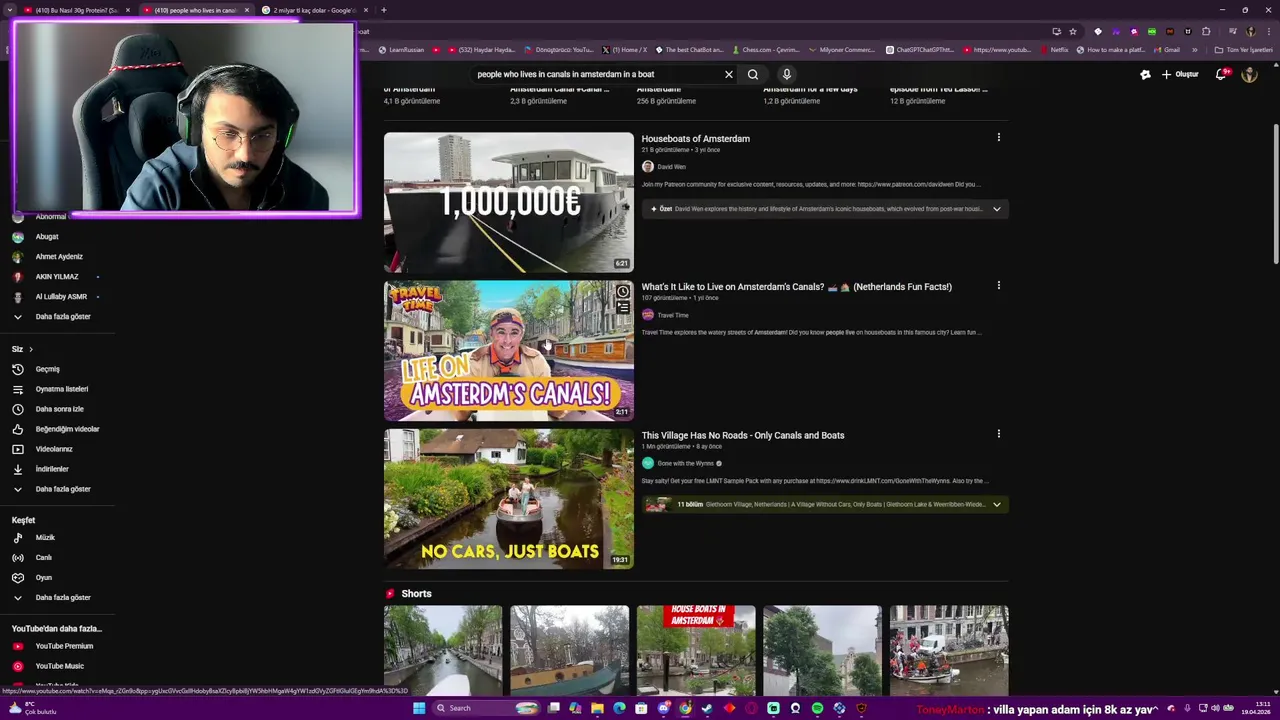
Task: Expand the 11 bölüm chapters list
Action: coord(996,504)
